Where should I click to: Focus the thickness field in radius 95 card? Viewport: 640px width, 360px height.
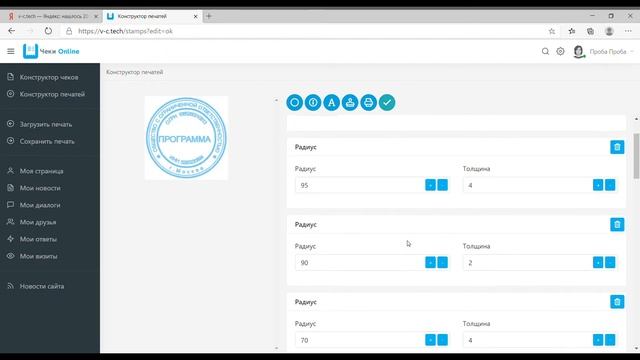coord(527,185)
